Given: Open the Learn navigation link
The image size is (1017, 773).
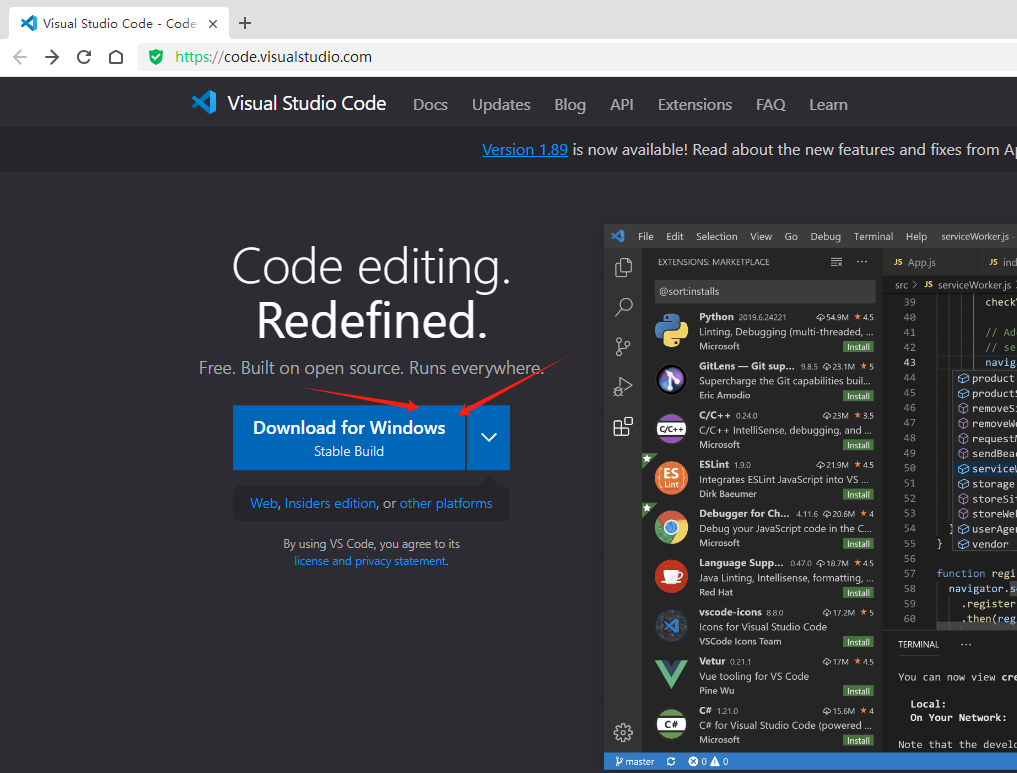Looking at the screenshot, I should click(x=828, y=104).
